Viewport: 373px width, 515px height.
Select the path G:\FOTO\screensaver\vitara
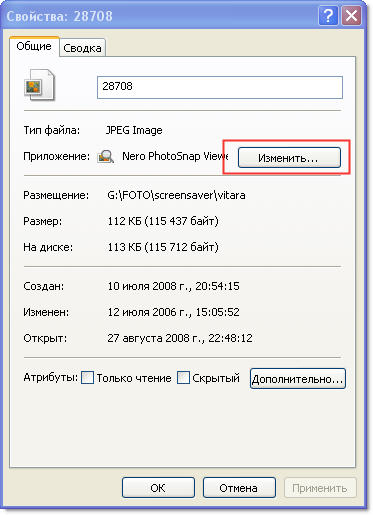176,195
